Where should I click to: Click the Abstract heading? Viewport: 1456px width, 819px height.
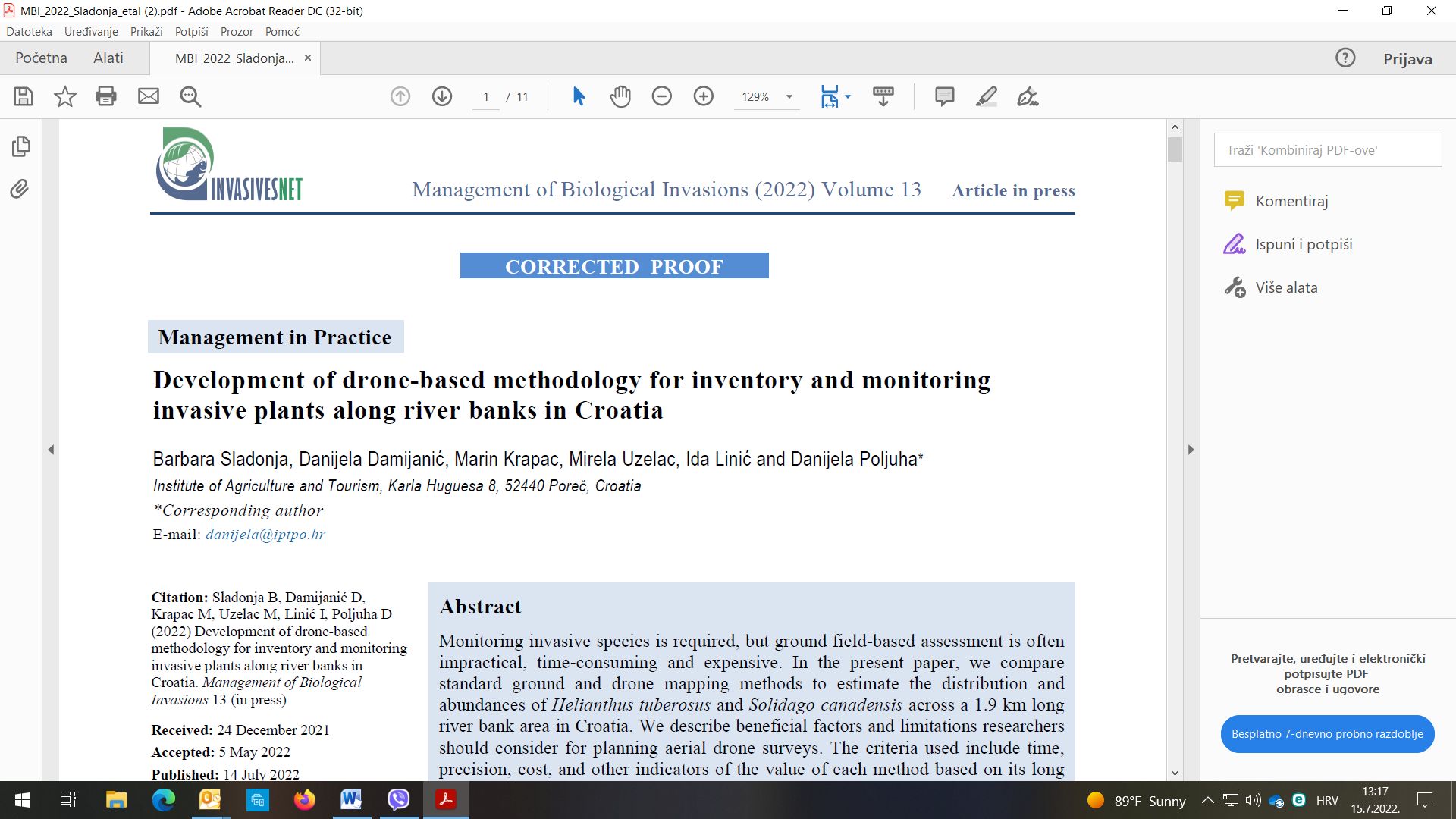(x=480, y=607)
